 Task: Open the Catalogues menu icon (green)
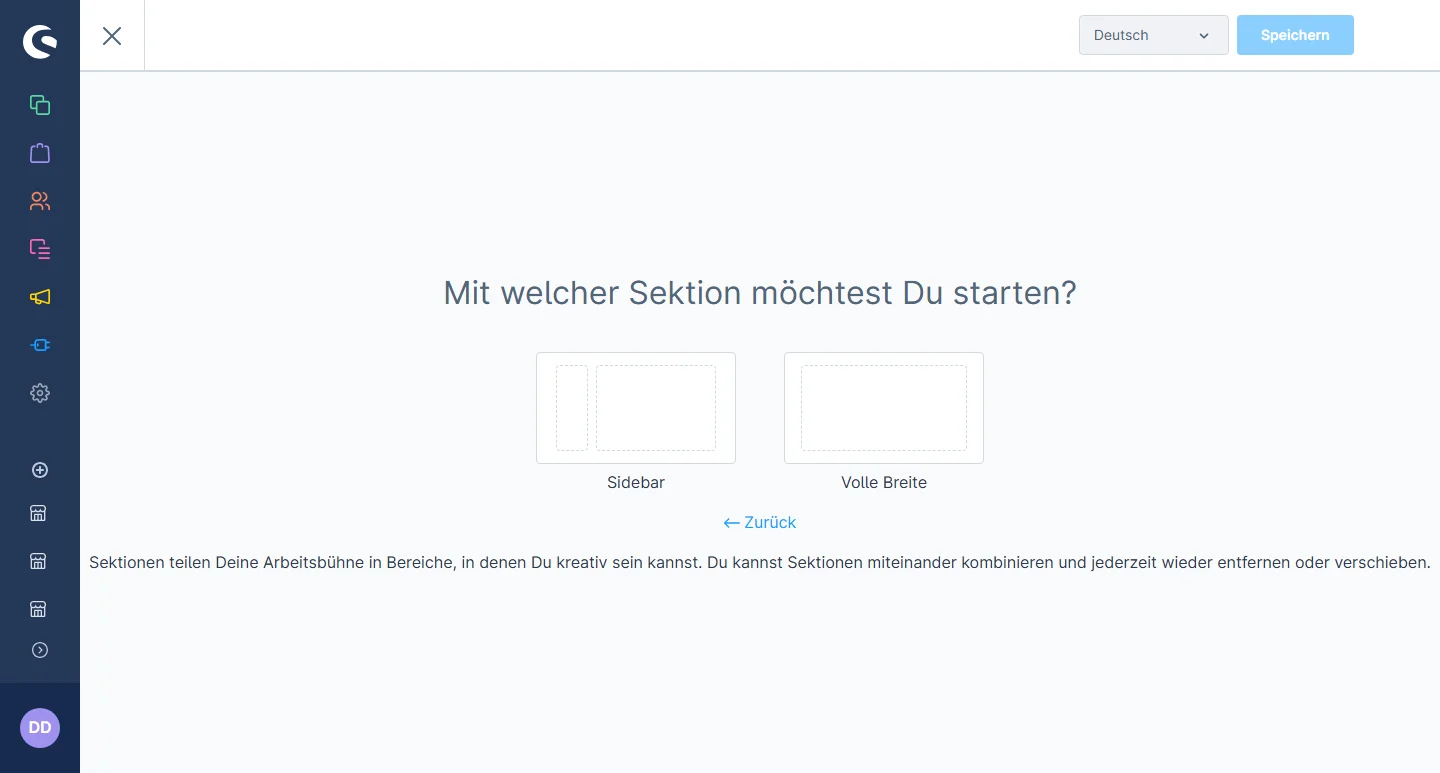[40, 105]
